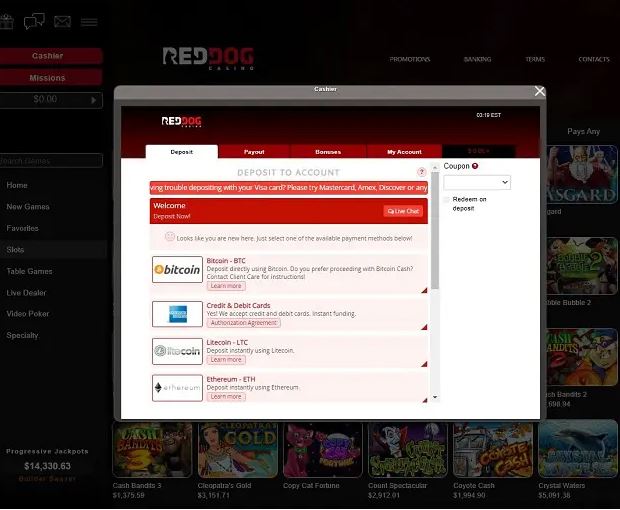Open Crystal Waters game thumbnail
Image resolution: width=620 pixels, height=510 pixels.
578,450
